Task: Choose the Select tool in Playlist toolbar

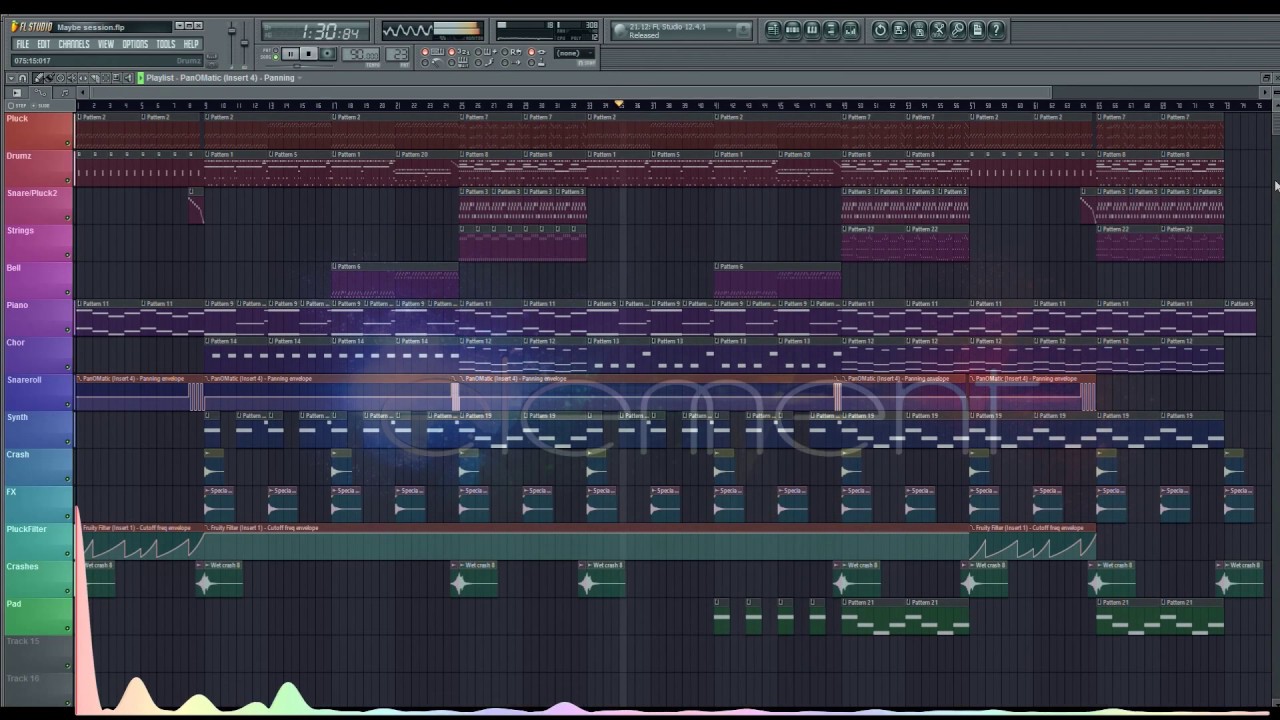Action: point(105,78)
